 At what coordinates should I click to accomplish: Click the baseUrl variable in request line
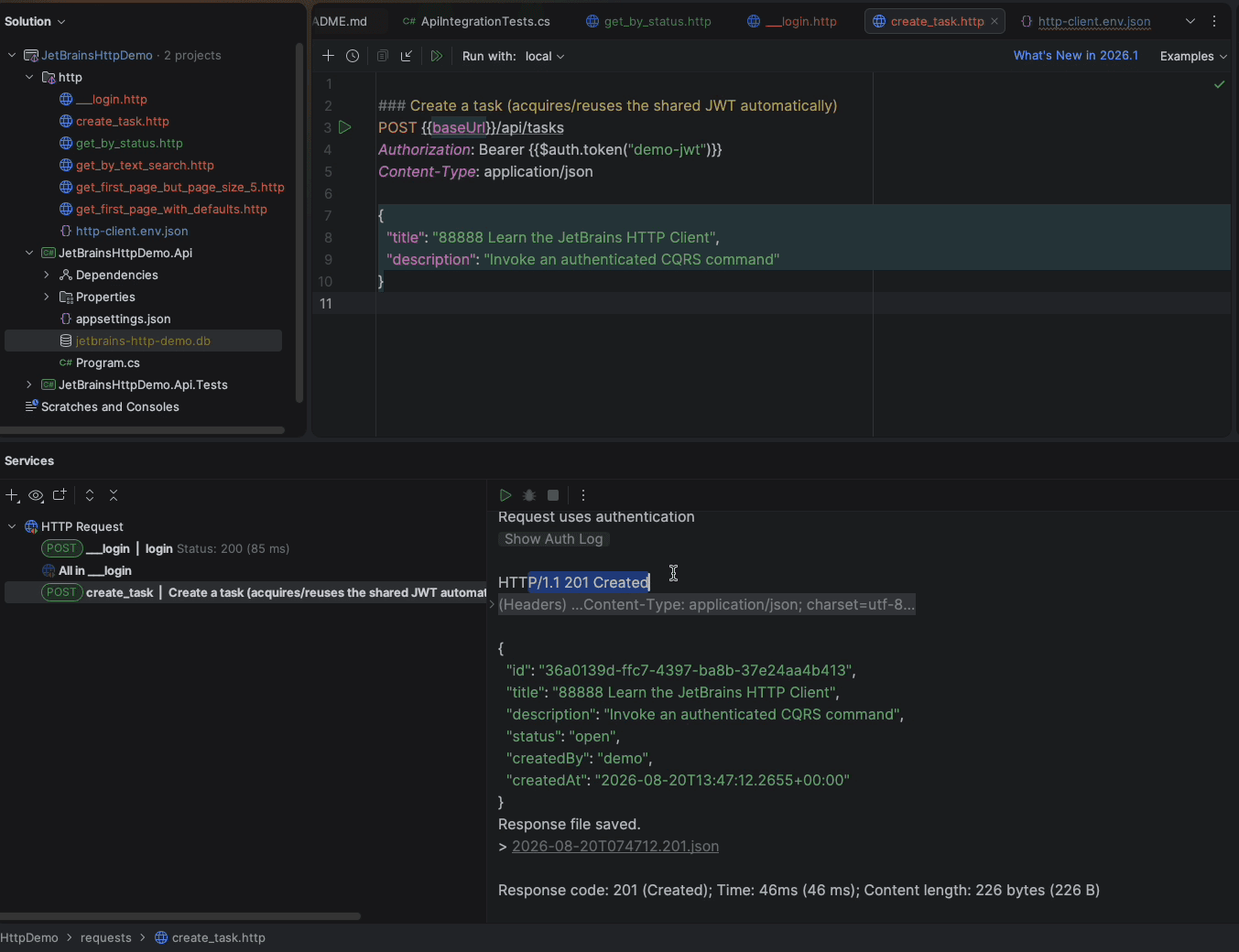pos(459,127)
